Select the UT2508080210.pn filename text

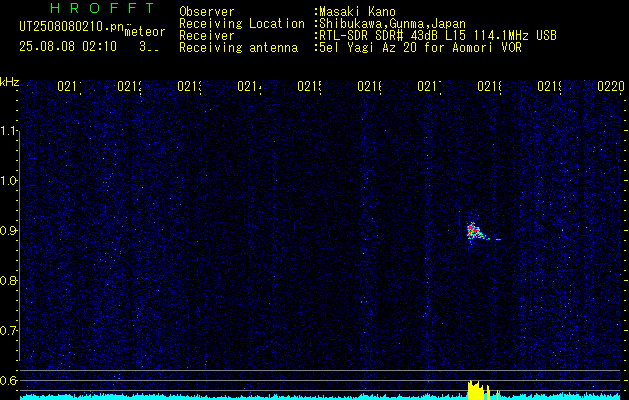(x=72, y=27)
